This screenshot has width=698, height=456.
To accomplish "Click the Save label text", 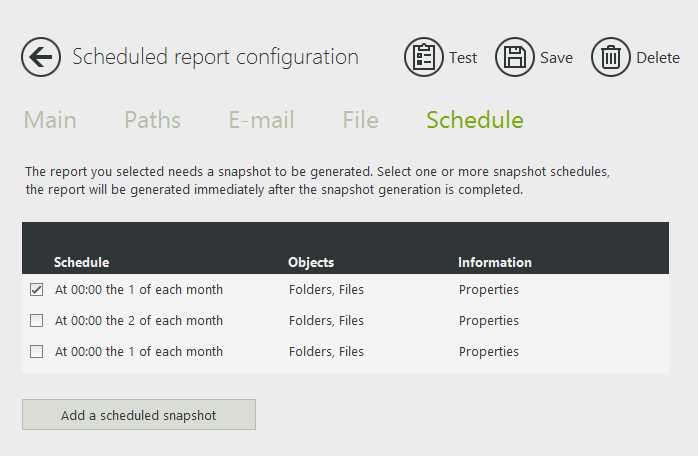I will [x=556, y=58].
